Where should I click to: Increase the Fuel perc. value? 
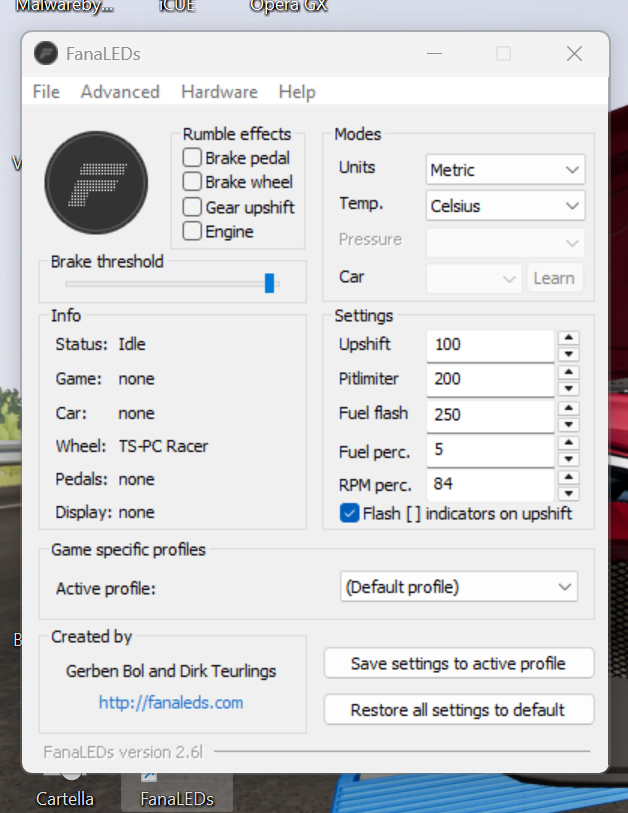pyautogui.click(x=569, y=443)
